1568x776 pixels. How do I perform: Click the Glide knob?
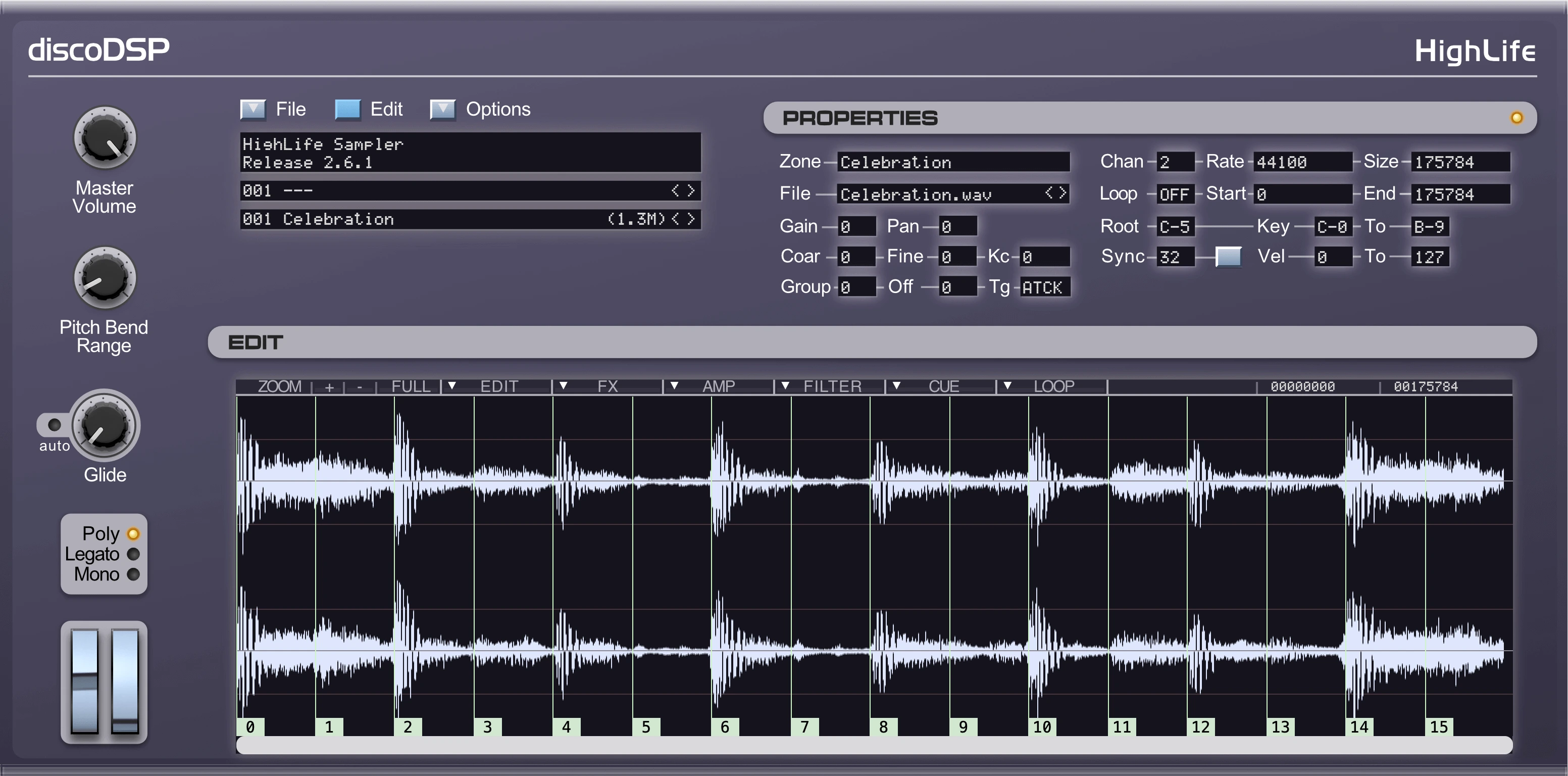coord(105,425)
